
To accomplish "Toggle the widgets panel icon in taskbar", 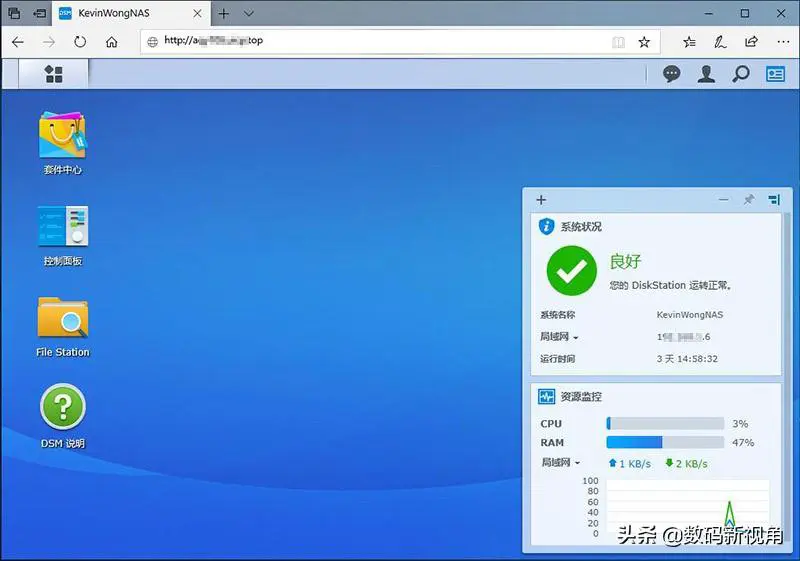I will 775,74.
